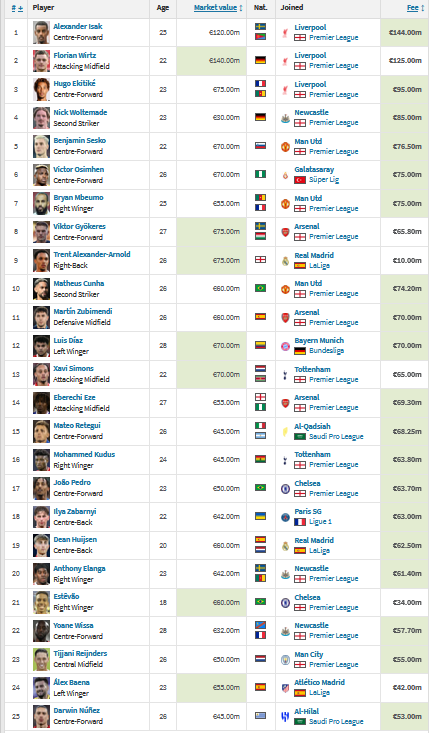Image resolution: width=429 pixels, height=733 pixels.
Task: Click the Man City club crest icon
Action: pos(285,660)
